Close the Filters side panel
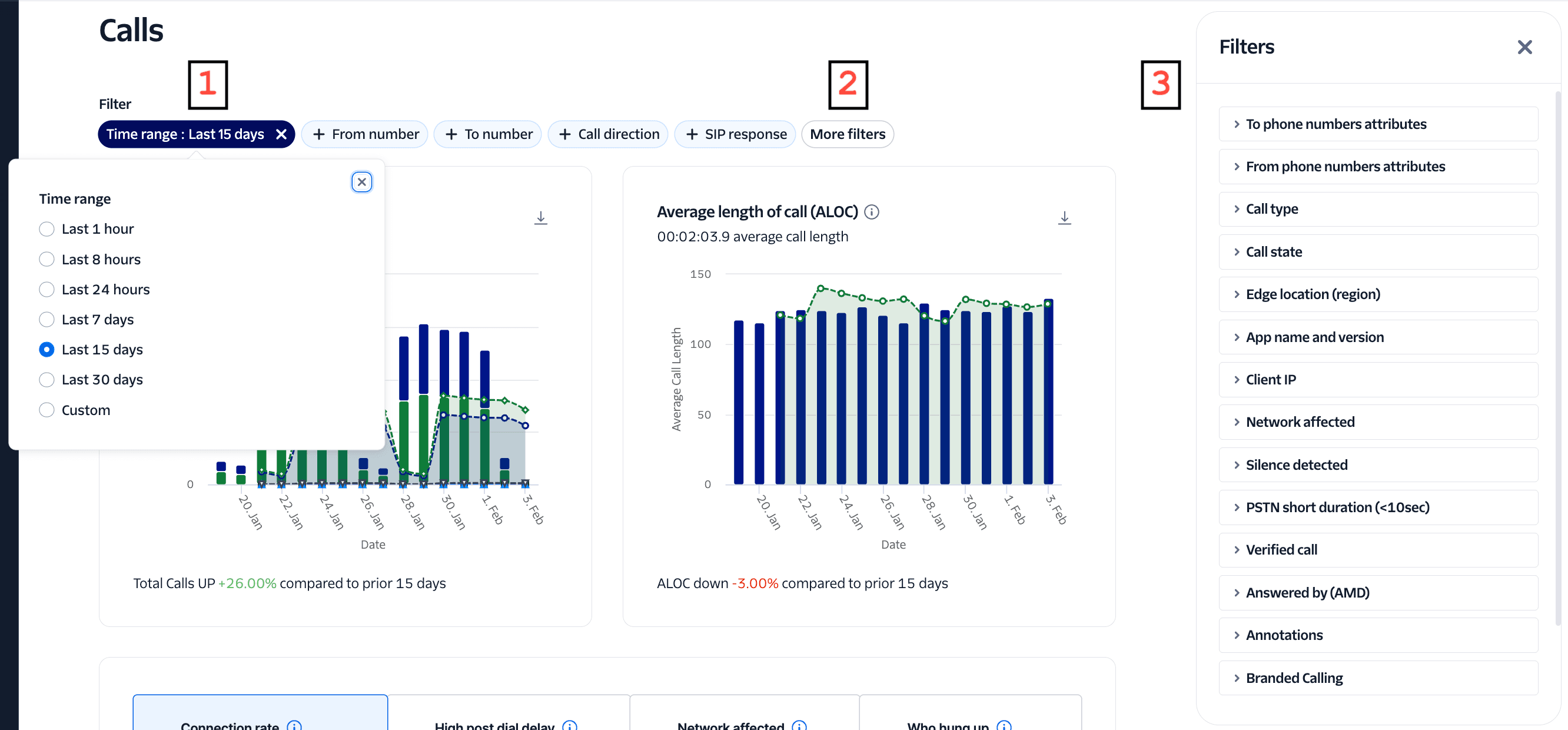The height and width of the screenshot is (730, 1568). pos(1525,47)
